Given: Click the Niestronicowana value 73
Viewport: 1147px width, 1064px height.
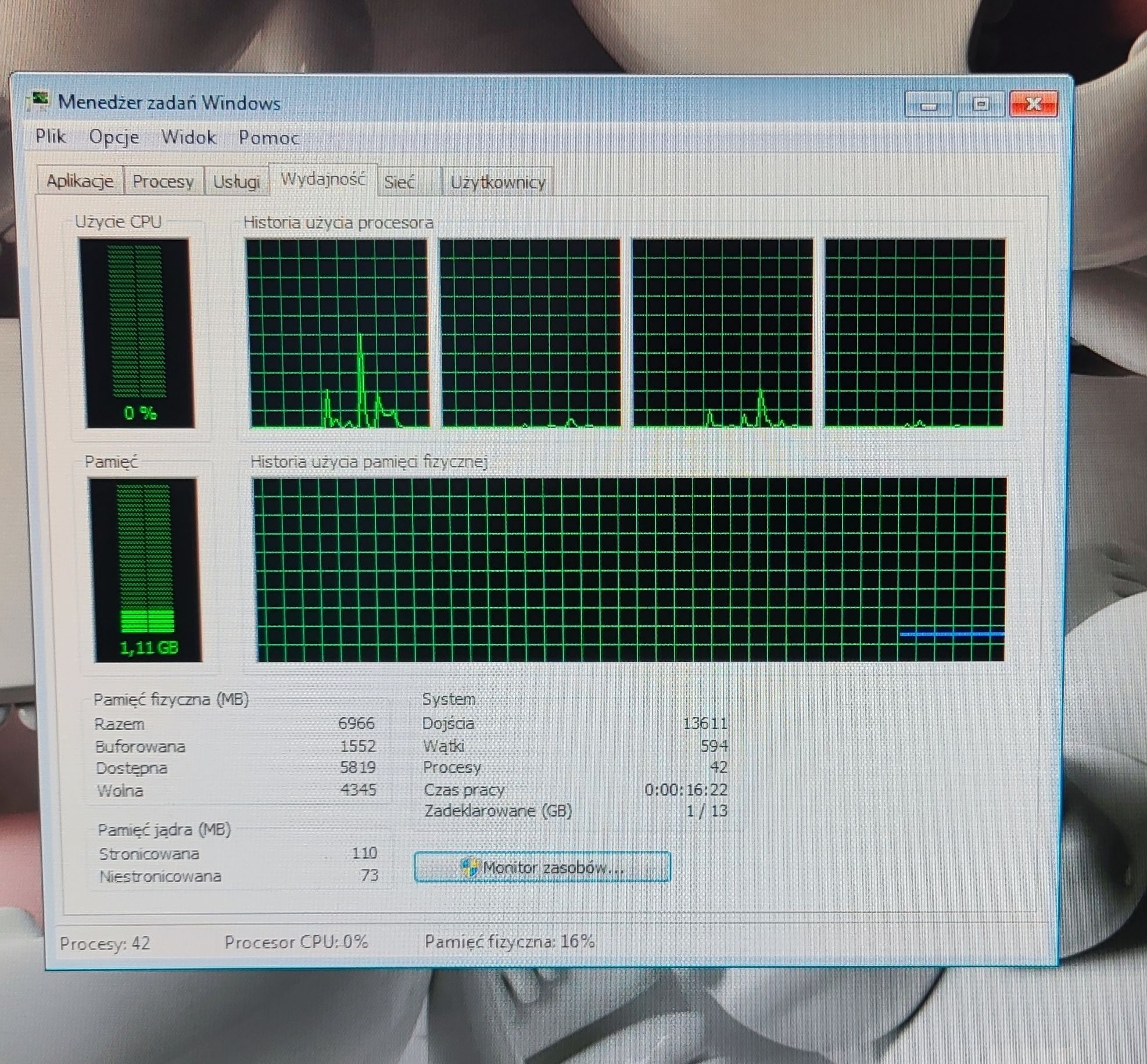Looking at the screenshot, I should click(x=370, y=875).
